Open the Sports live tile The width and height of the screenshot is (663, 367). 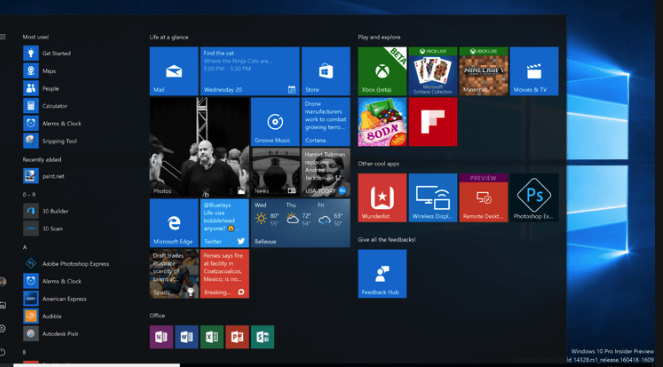(x=174, y=274)
